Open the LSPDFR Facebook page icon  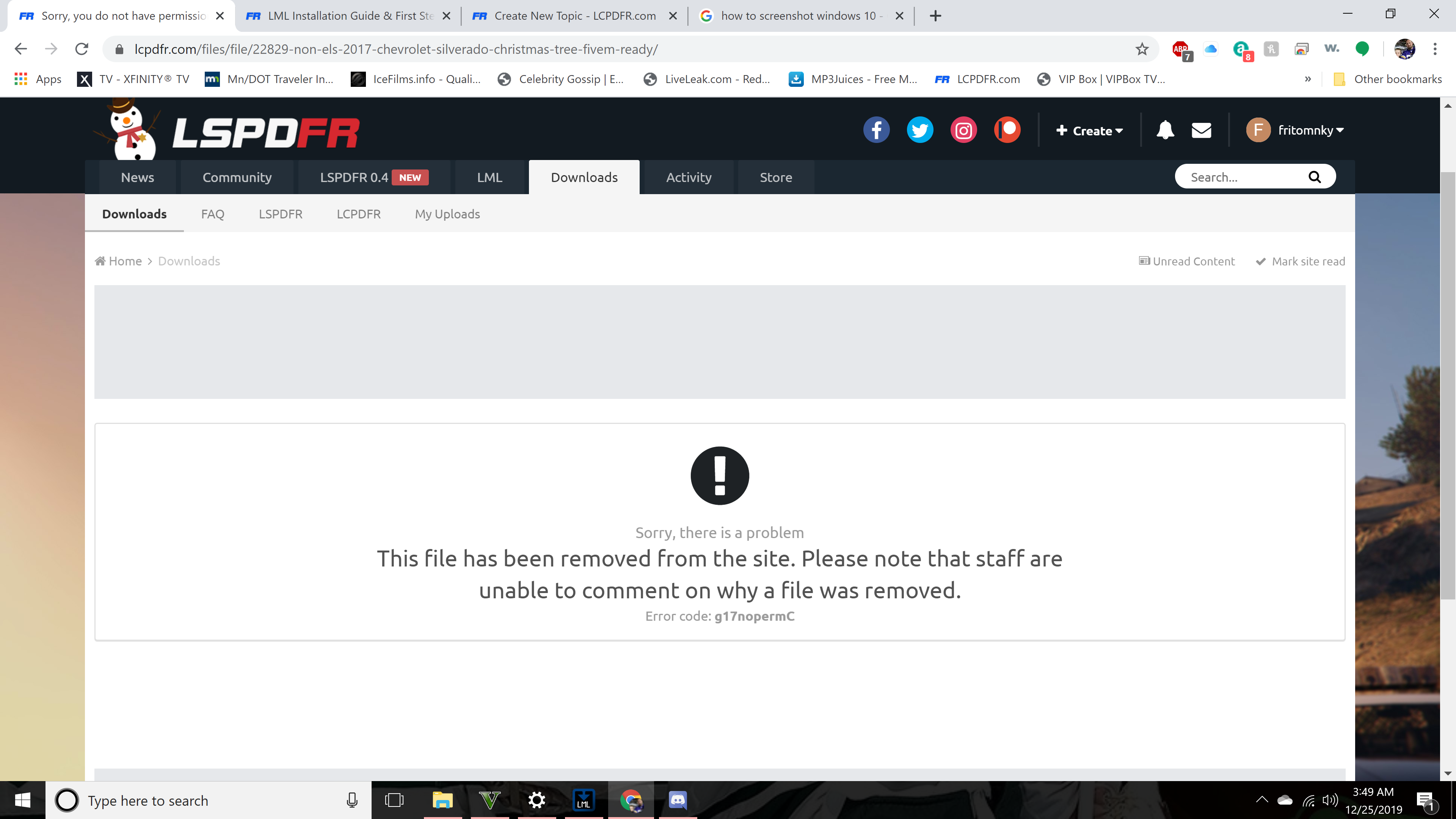coord(876,130)
